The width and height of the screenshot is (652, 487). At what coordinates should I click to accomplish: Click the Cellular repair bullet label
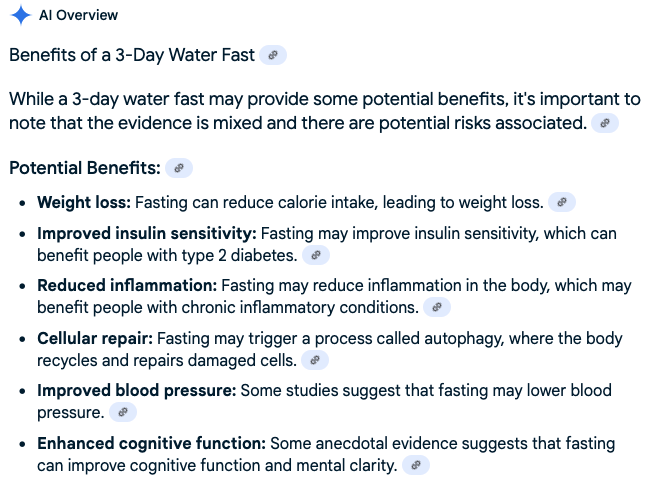tap(95, 338)
